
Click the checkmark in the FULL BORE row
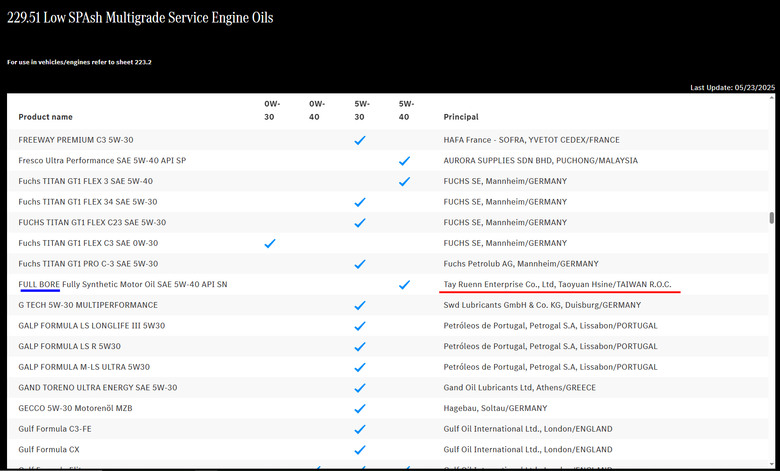coord(404,284)
